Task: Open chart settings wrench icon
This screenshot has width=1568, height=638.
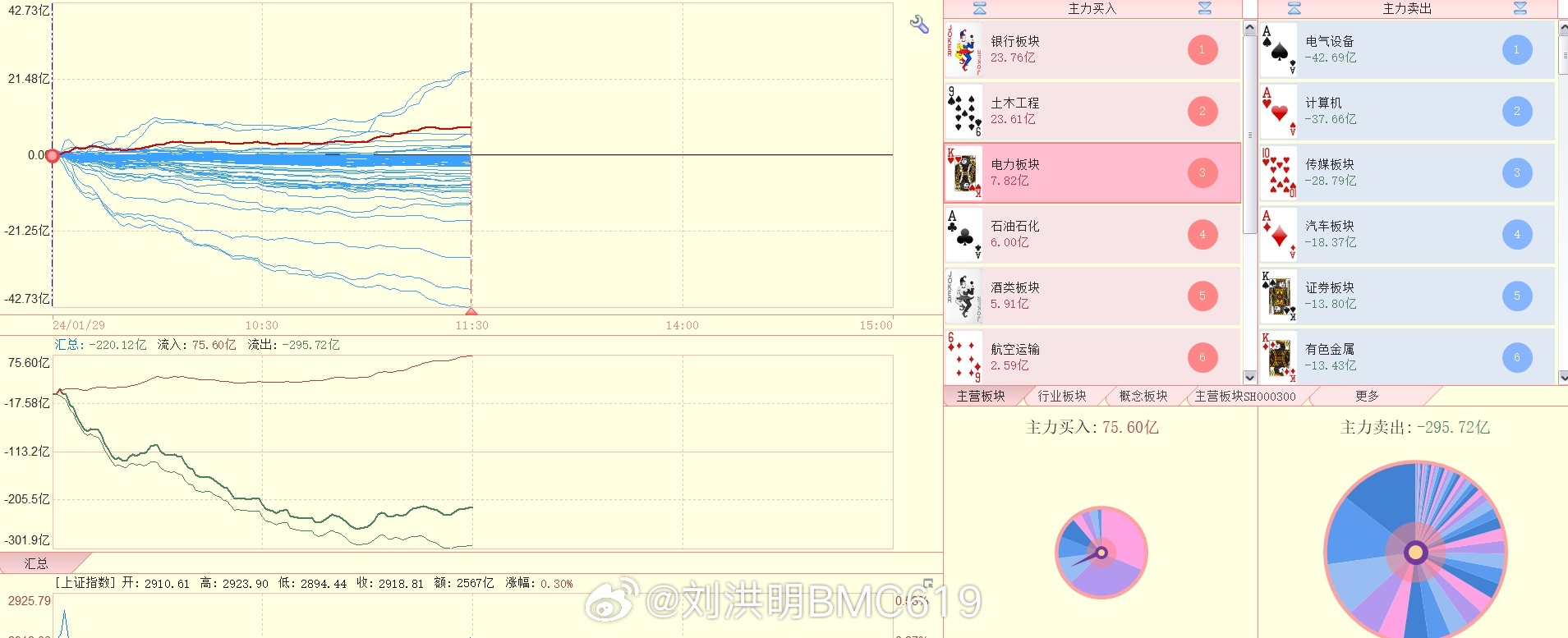Action: click(x=919, y=25)
